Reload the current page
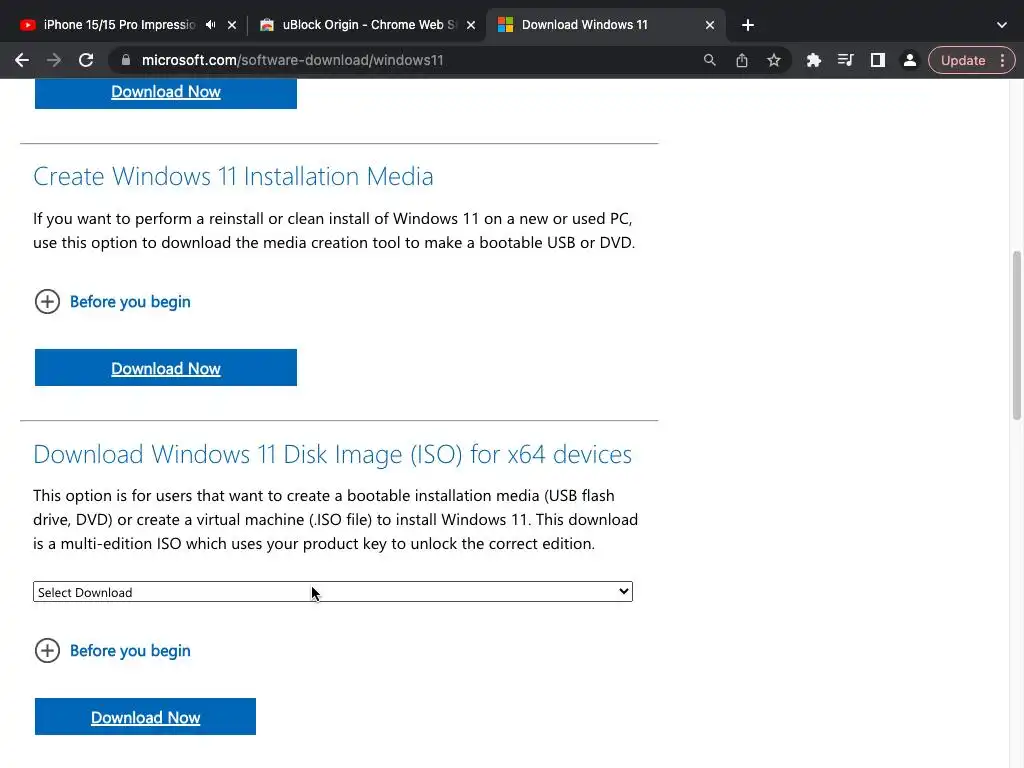The width and height of the screenshot is (1024, 768). (86, 60)
